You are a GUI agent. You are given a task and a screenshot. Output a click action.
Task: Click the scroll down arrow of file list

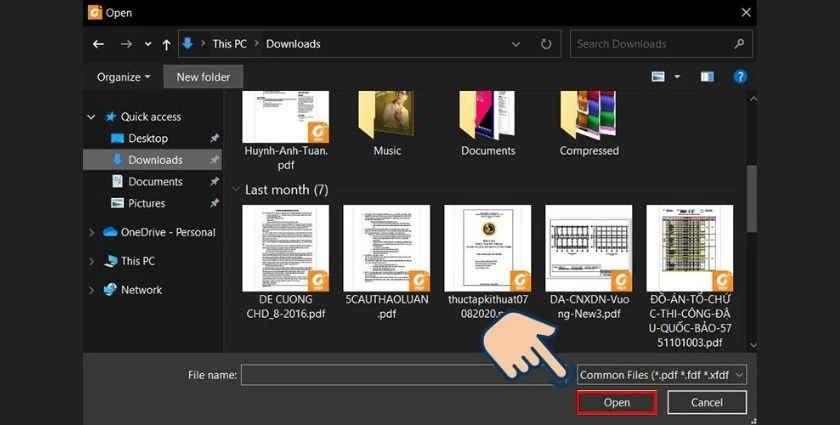click(753, 345)
